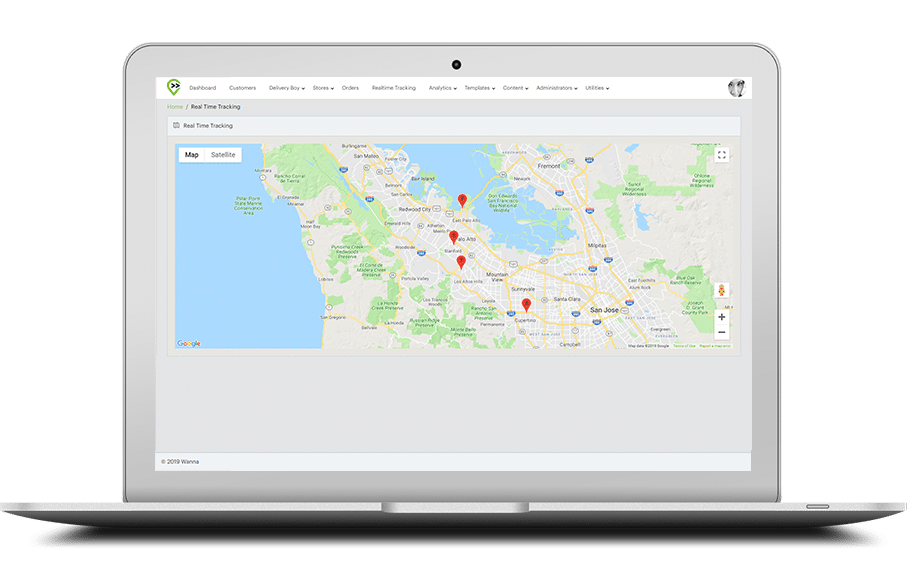Click the red marker near Cupertino
This screenshot has height=581, width=907.
coord(526,304)
